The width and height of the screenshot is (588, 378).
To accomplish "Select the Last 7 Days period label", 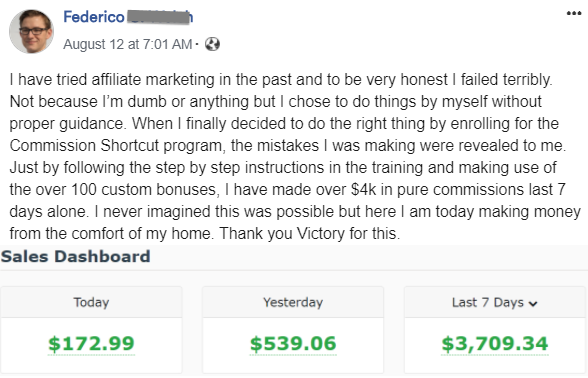I will click(x=488, y=302).
